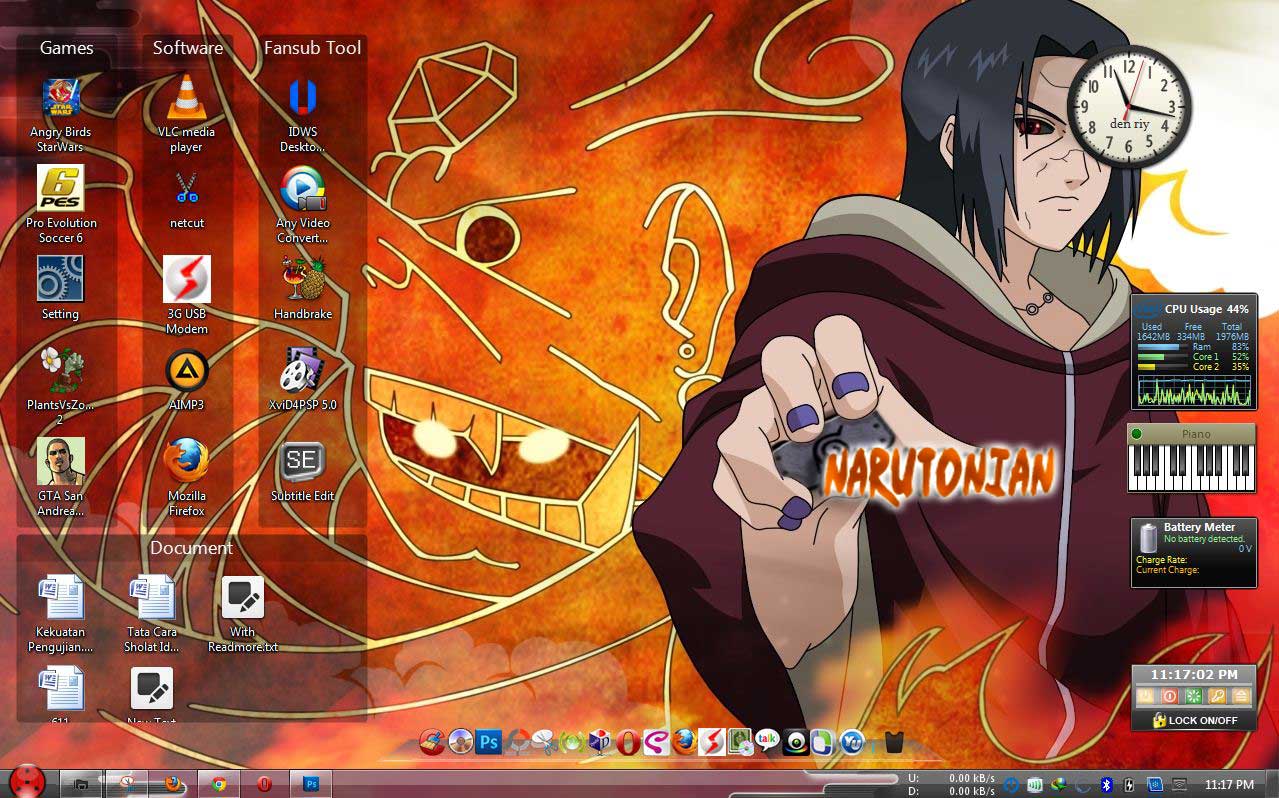Click the Bluetooth icon in the system tray
The height and width of the screenshot is (798, 1279).
pyautogui.click(x=1106, y=784)
